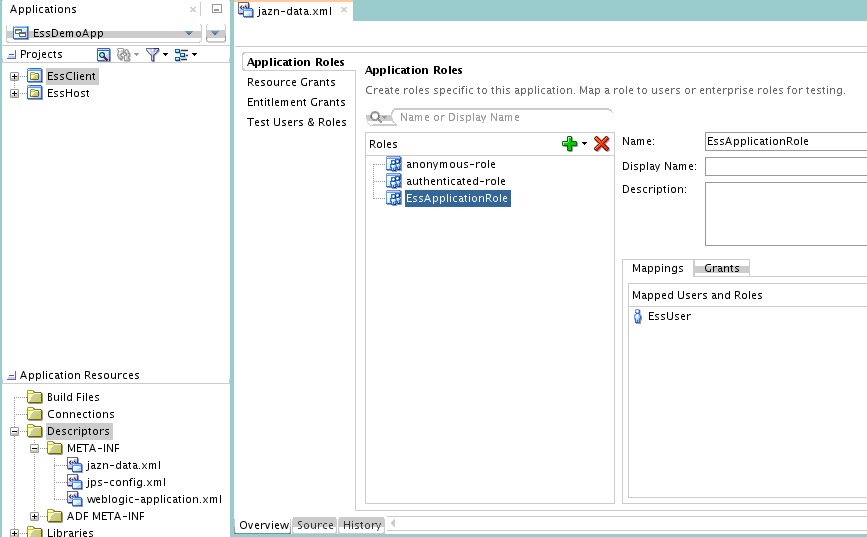Image resolution: width=867 pixels, height=537 pixels.
Task: Click the Projects filter funnel icon
Action: pos(152,54)
